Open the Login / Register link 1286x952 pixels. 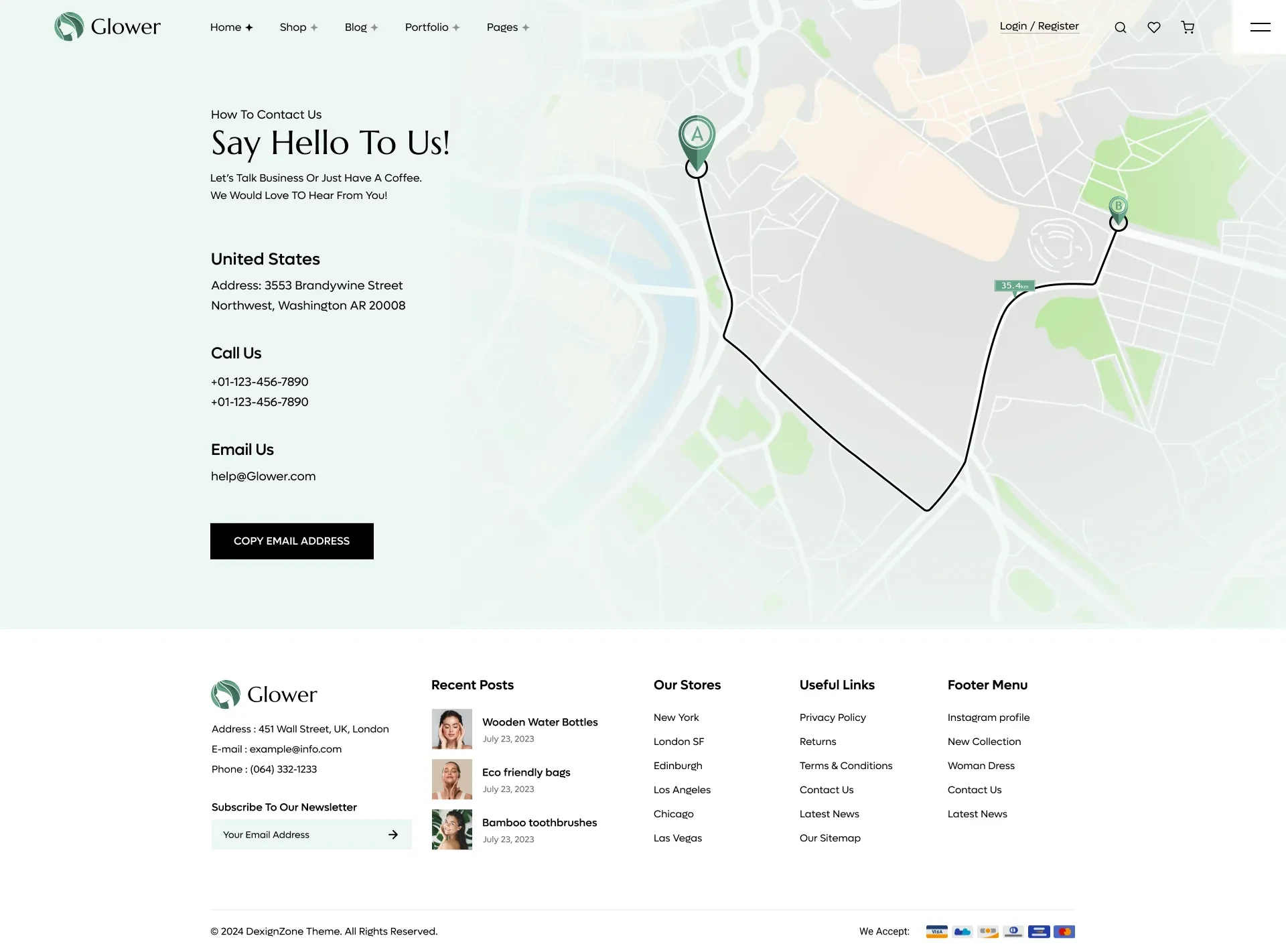click(1040, 26)
